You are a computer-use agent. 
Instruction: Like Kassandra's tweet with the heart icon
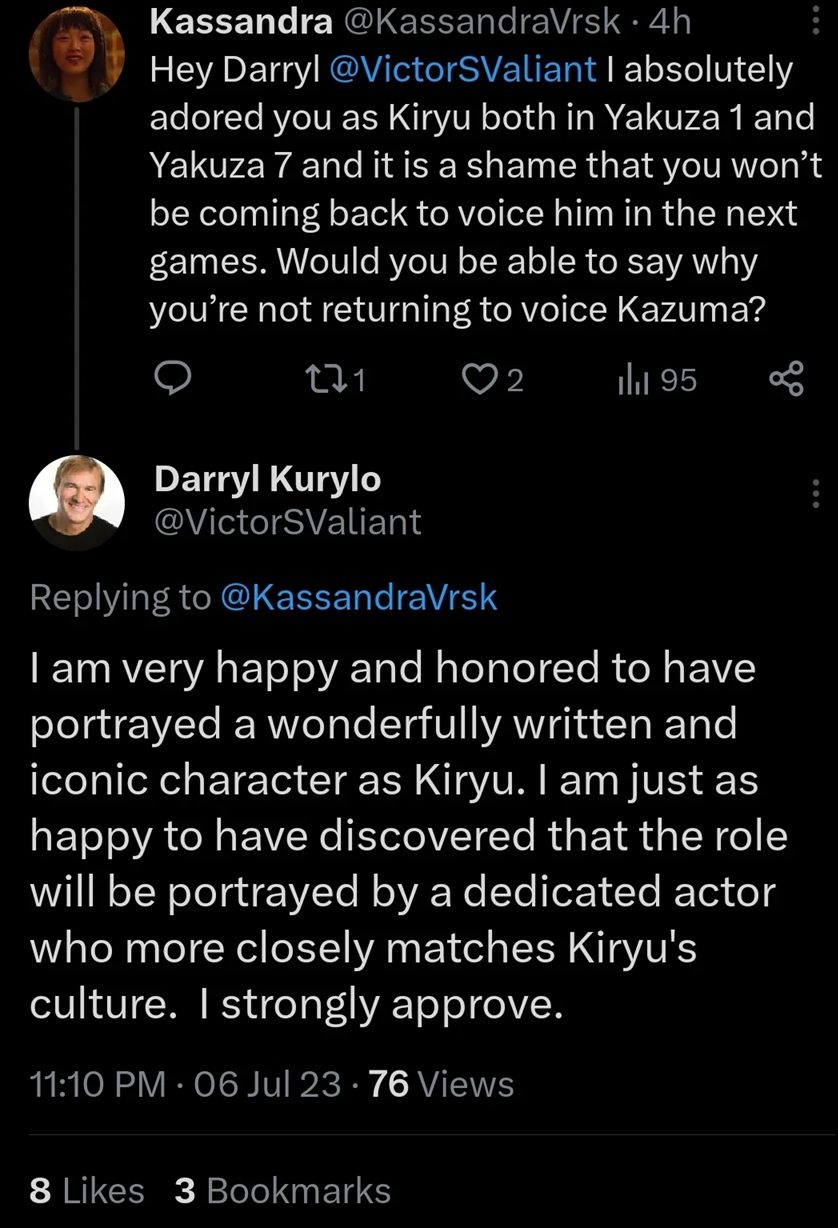click(478, 379)
